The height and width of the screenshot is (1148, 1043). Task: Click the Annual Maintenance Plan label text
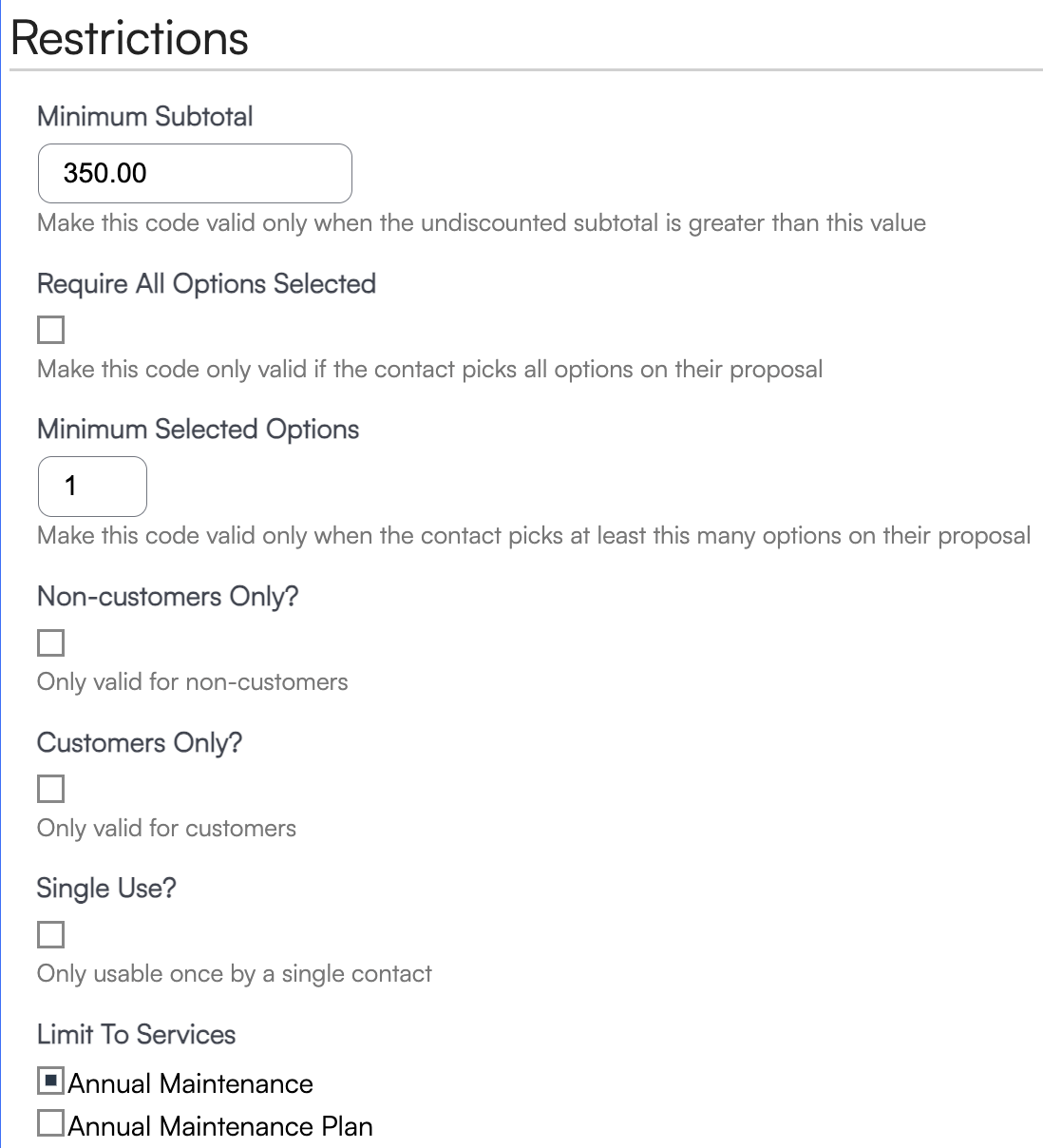point(220,1126)
